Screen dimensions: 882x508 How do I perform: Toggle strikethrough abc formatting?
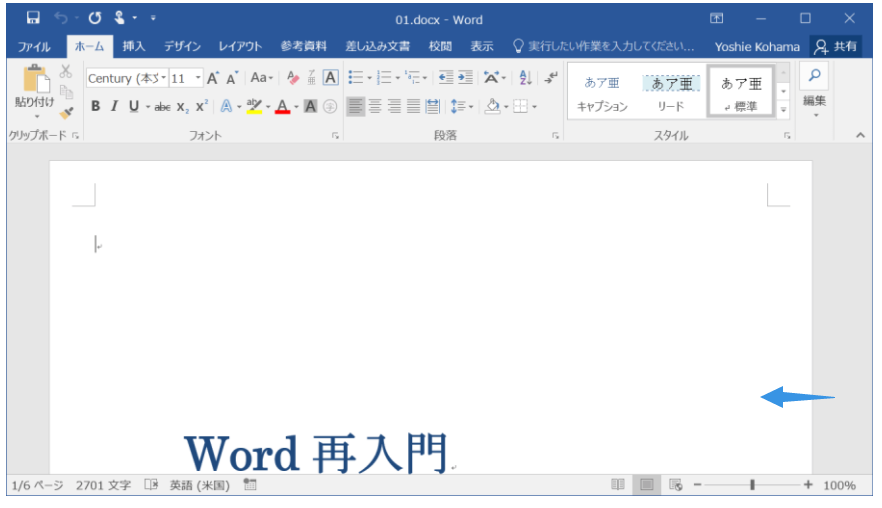[163, 106]
